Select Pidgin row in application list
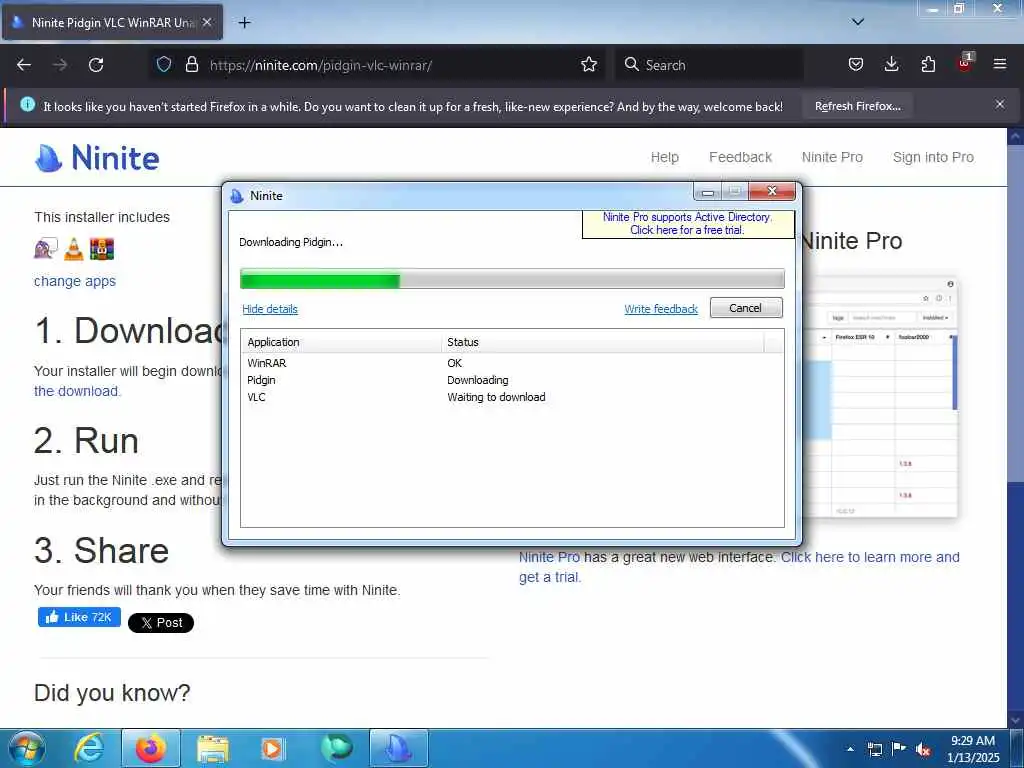The height and width of the screenshot is (768, 1024). point(512,380)
